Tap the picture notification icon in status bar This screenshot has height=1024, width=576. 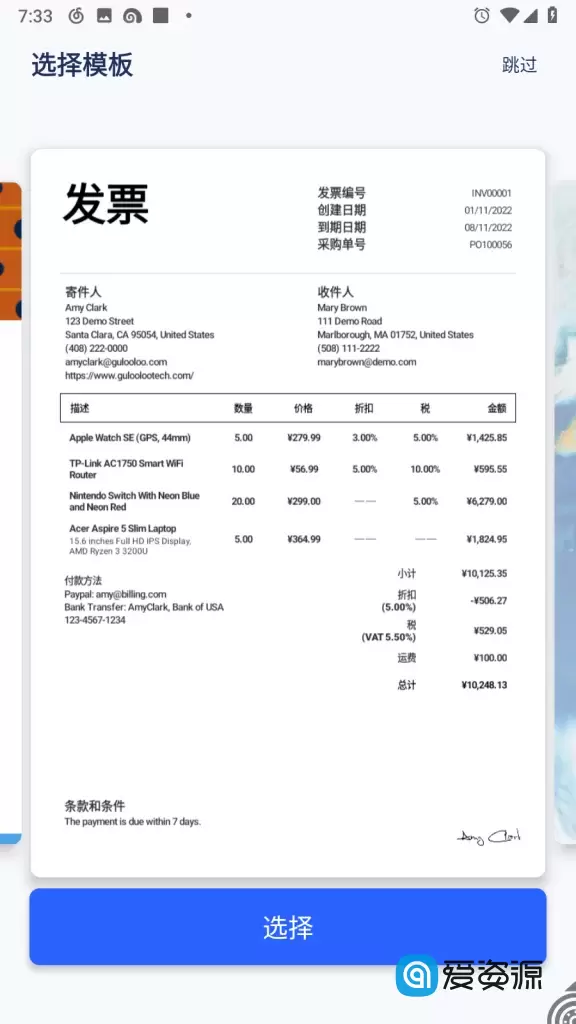pyautogui.click(x=104, y=16)
